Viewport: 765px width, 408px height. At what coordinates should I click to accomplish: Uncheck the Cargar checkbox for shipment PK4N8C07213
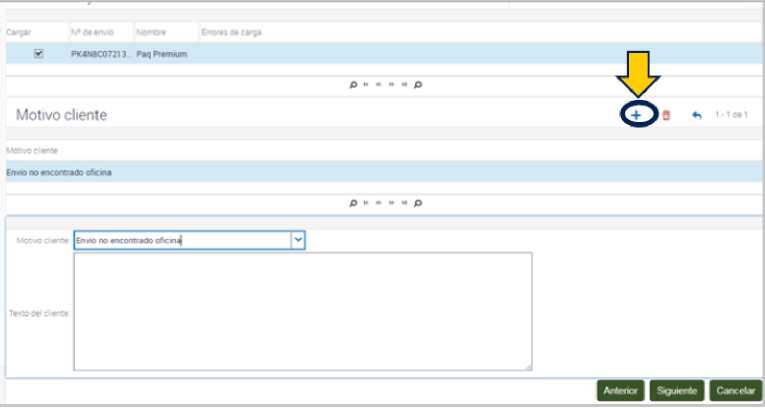(x=39, y=54)
